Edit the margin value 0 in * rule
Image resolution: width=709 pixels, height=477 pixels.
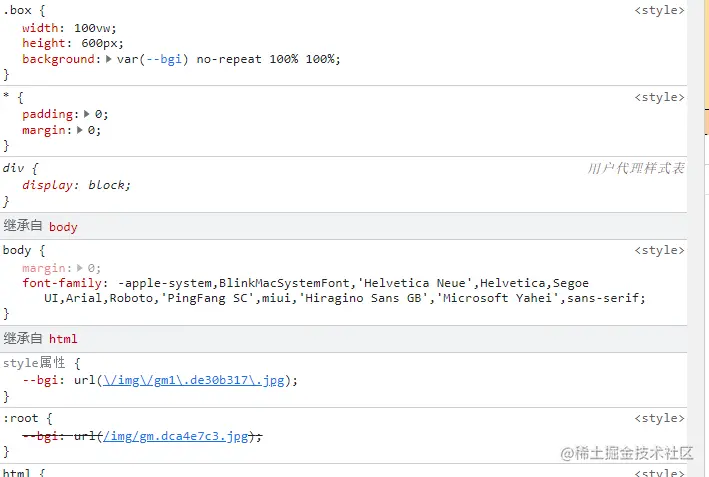91,130
